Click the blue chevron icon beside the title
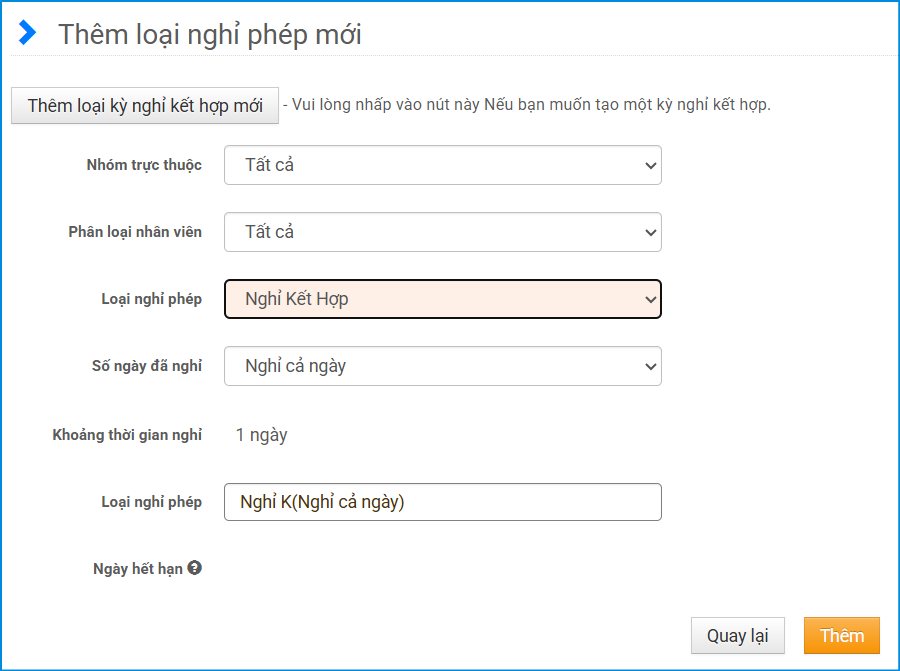 [28, 33]
